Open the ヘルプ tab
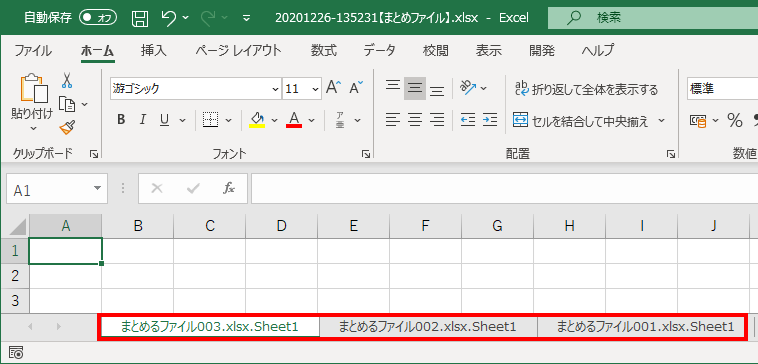Image resolution: width=758 pixels, height=364 pixels. (598, 50)
